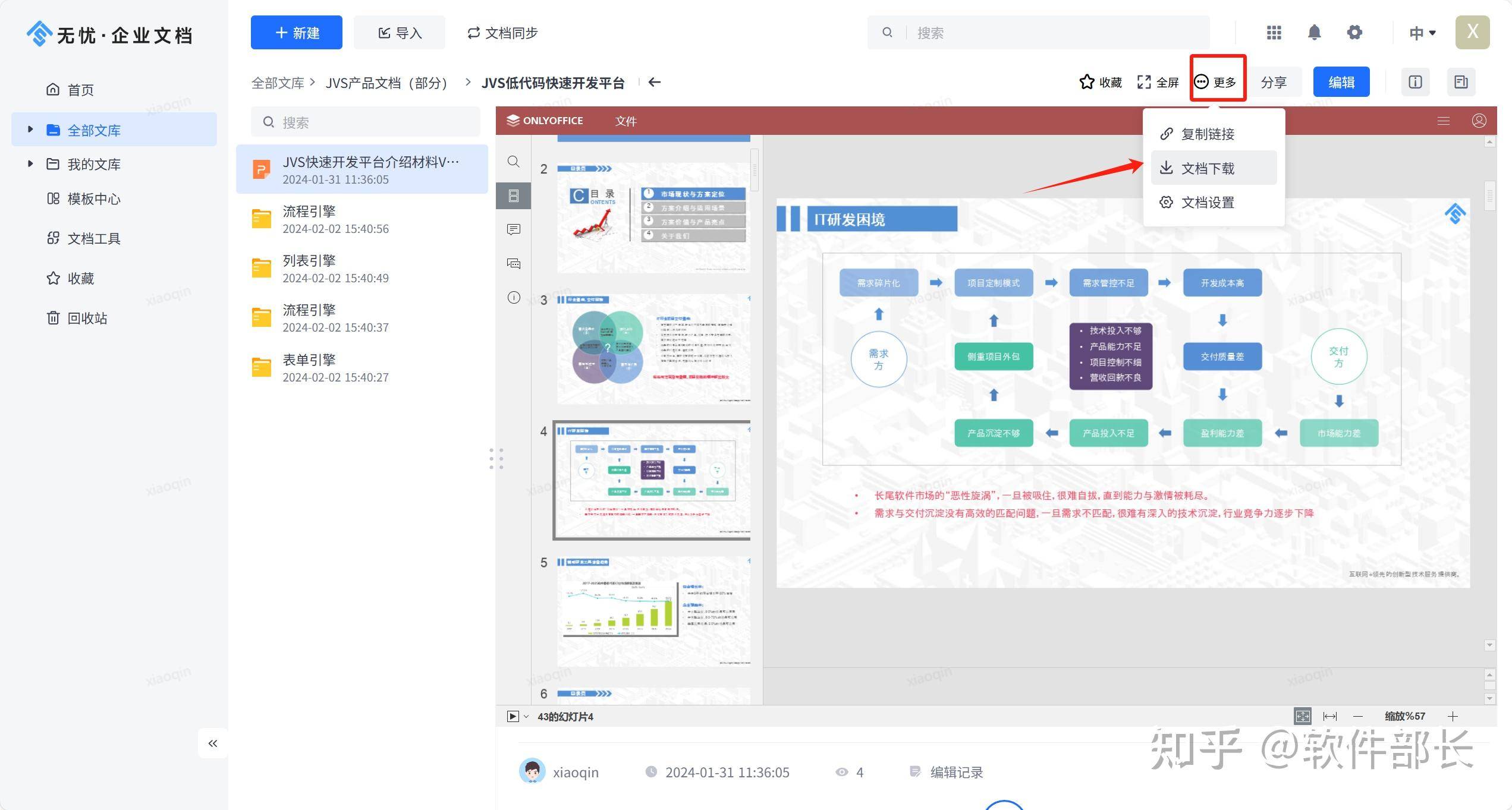The width and height of the screenshot is (1512, 810).
Task: Click the blue 编辑 button
Action: [x=1341, y=82]
